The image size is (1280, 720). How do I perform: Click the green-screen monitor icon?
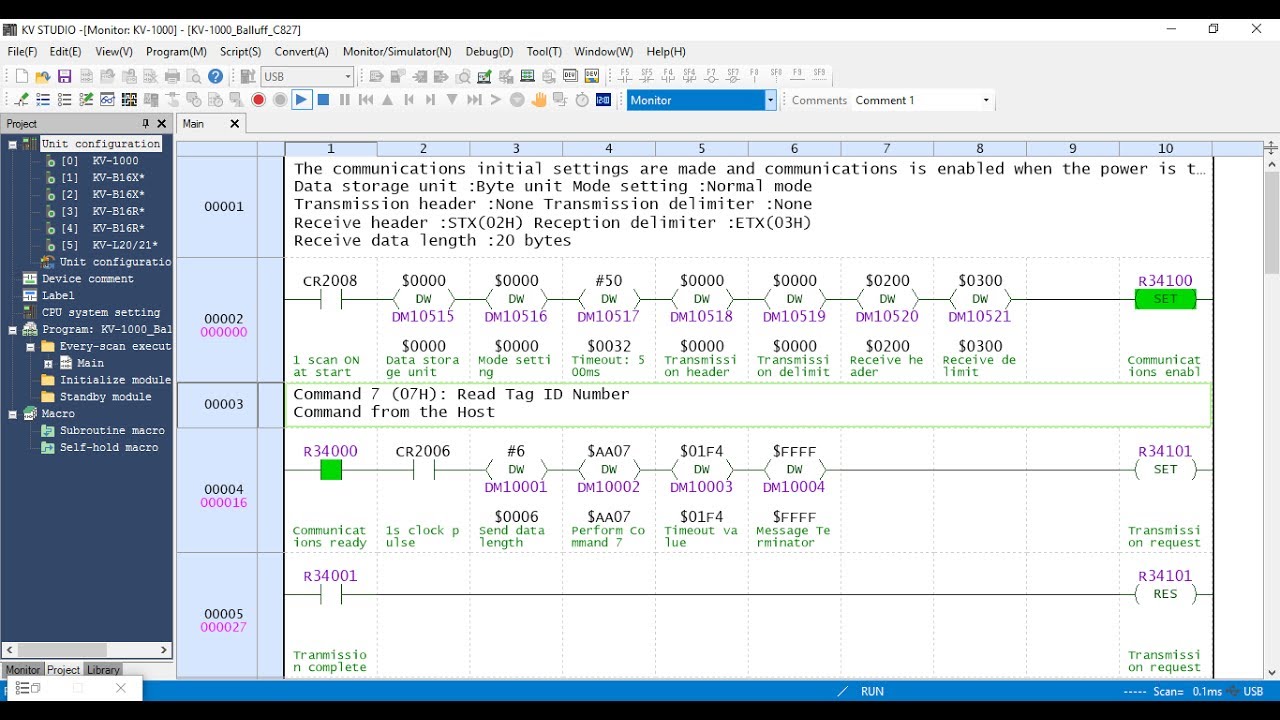tap(527, 76)
